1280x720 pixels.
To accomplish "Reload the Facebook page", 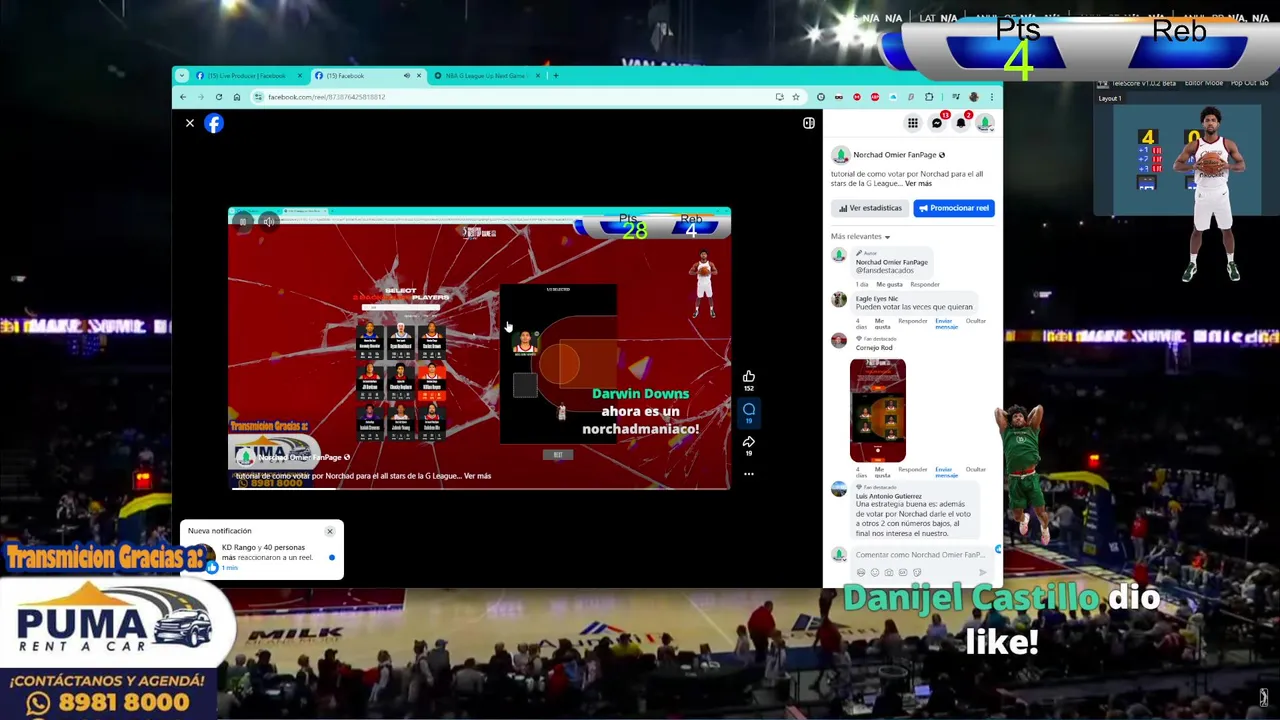I will (218, 97).
